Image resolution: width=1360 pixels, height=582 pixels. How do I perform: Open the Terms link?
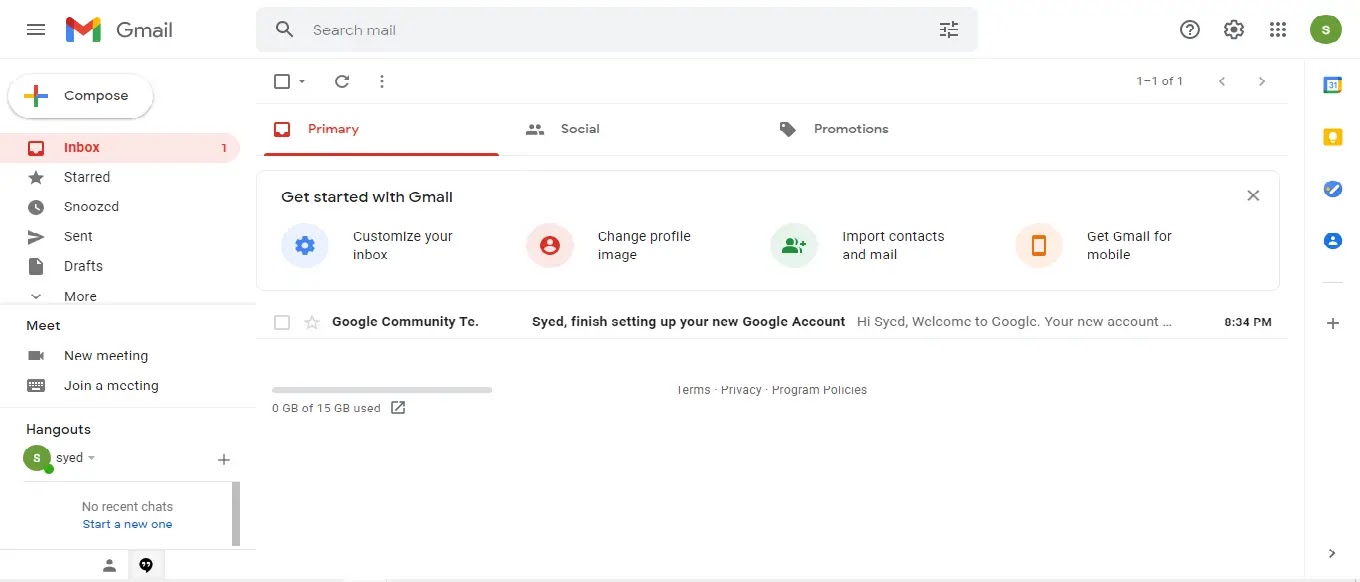pyautogui.click(x=693, y=390)
